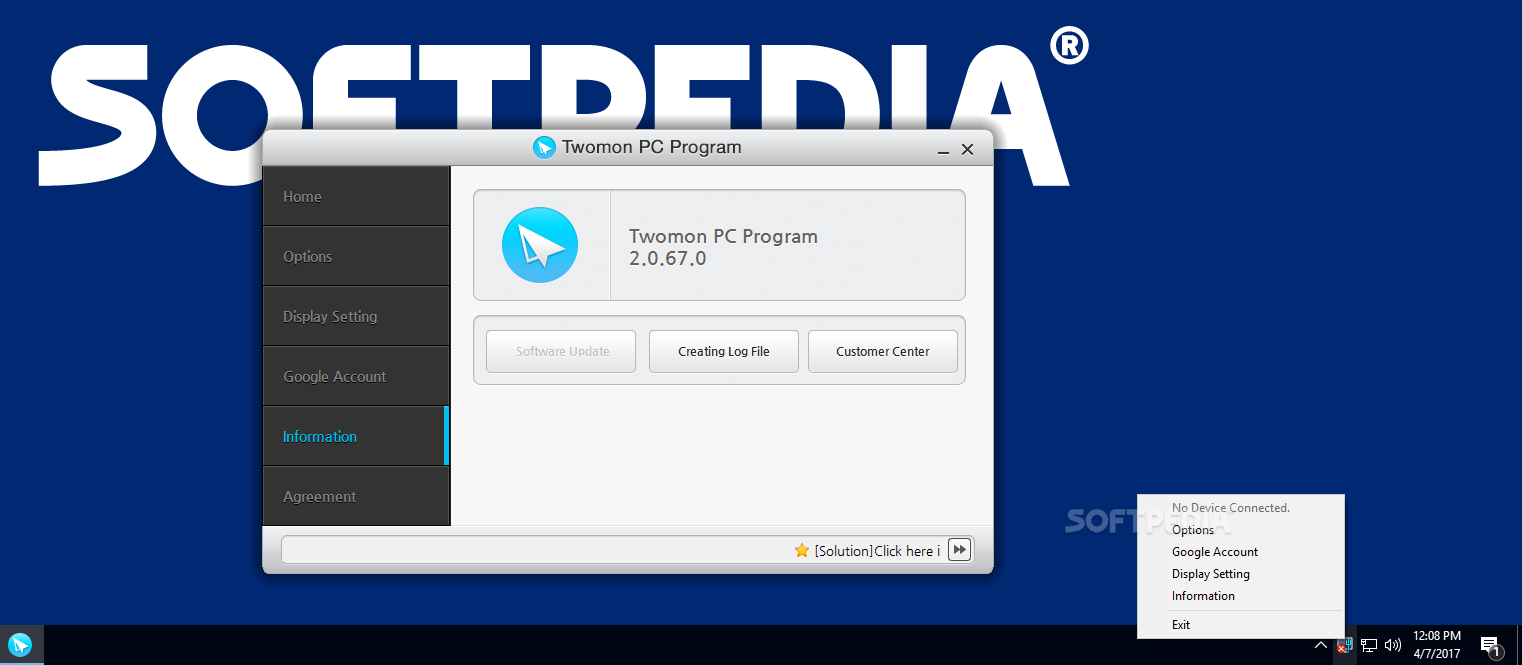Viewport: 1522px width, 665px height.
Task: Click the 'Twomon PC Program 2.0.67.0' version text
Action: [x=723, y=247]
